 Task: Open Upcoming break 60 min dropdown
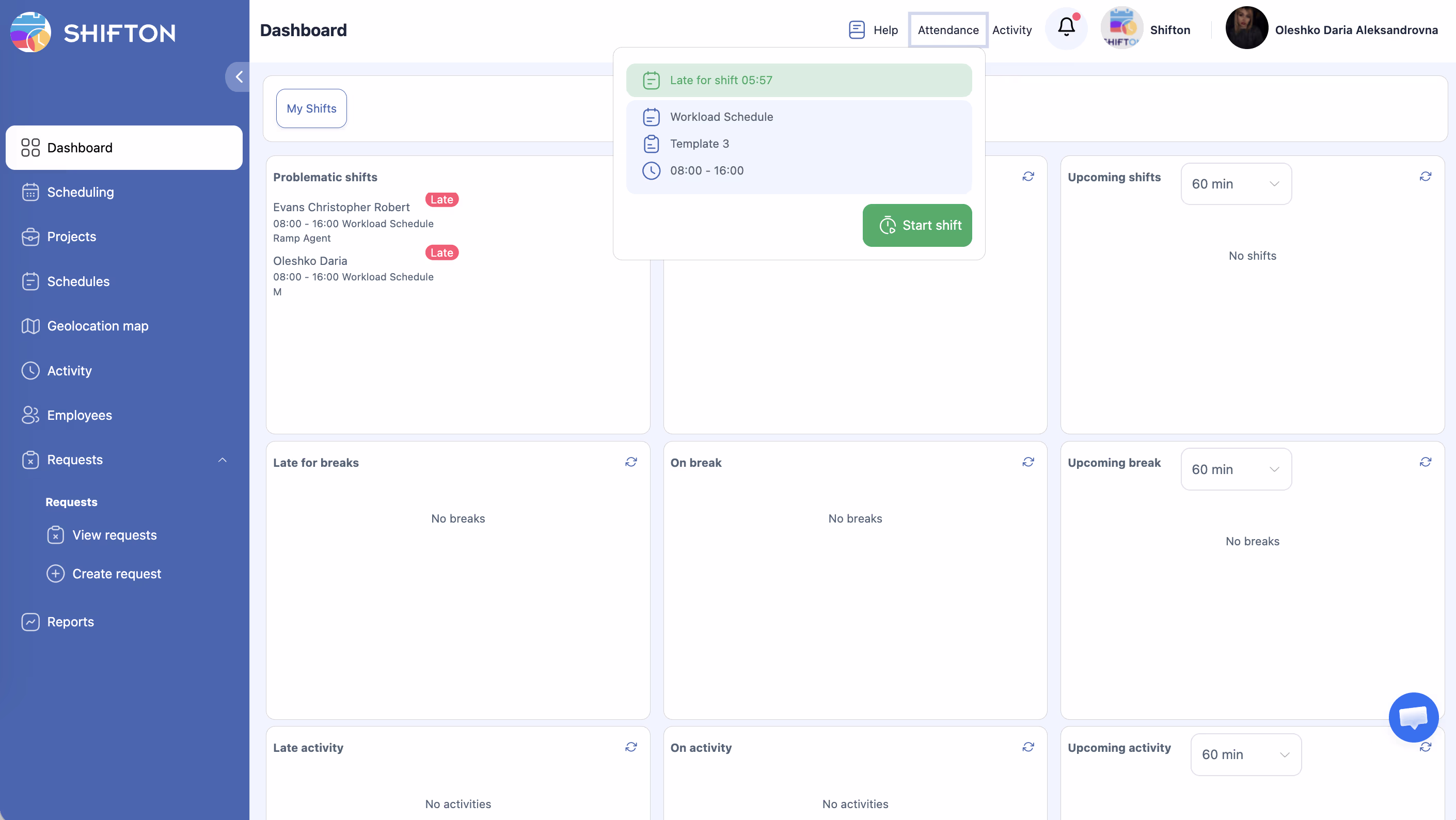coord(1236,469)
